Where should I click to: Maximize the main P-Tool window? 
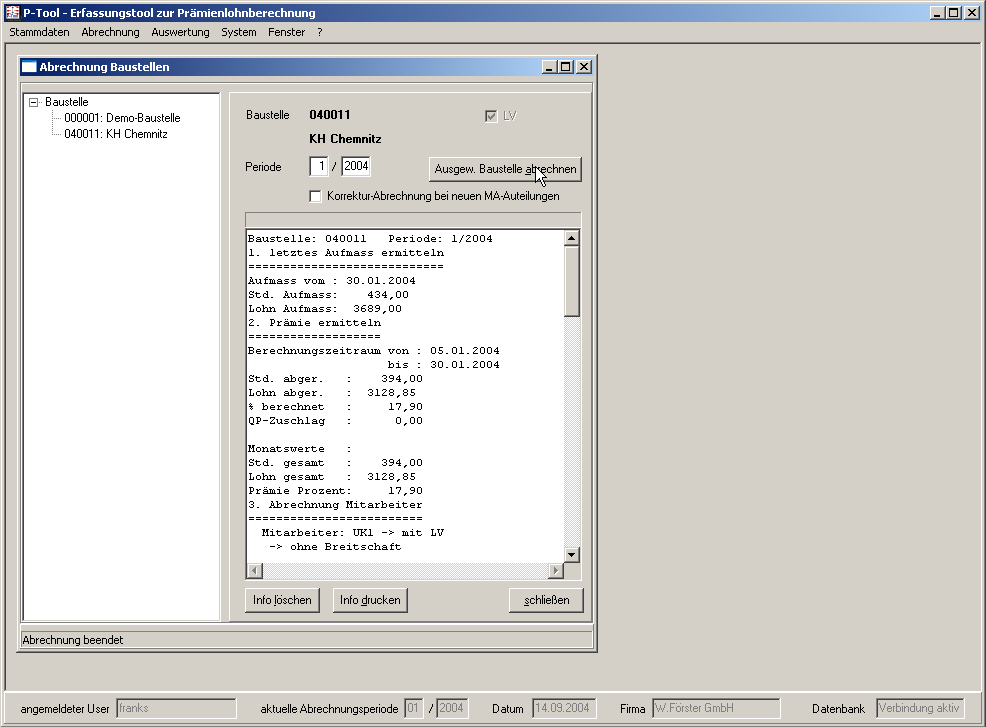pyautogui.click(x=954, y=13)
